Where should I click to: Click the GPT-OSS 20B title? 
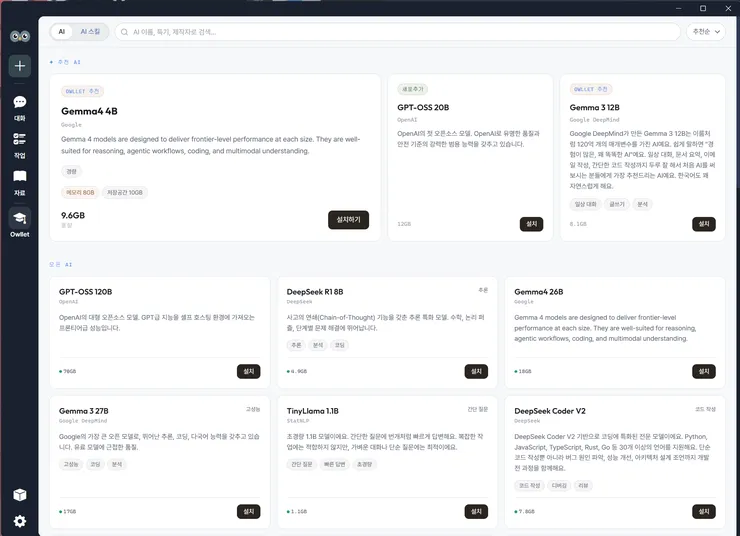coord(423,108)
